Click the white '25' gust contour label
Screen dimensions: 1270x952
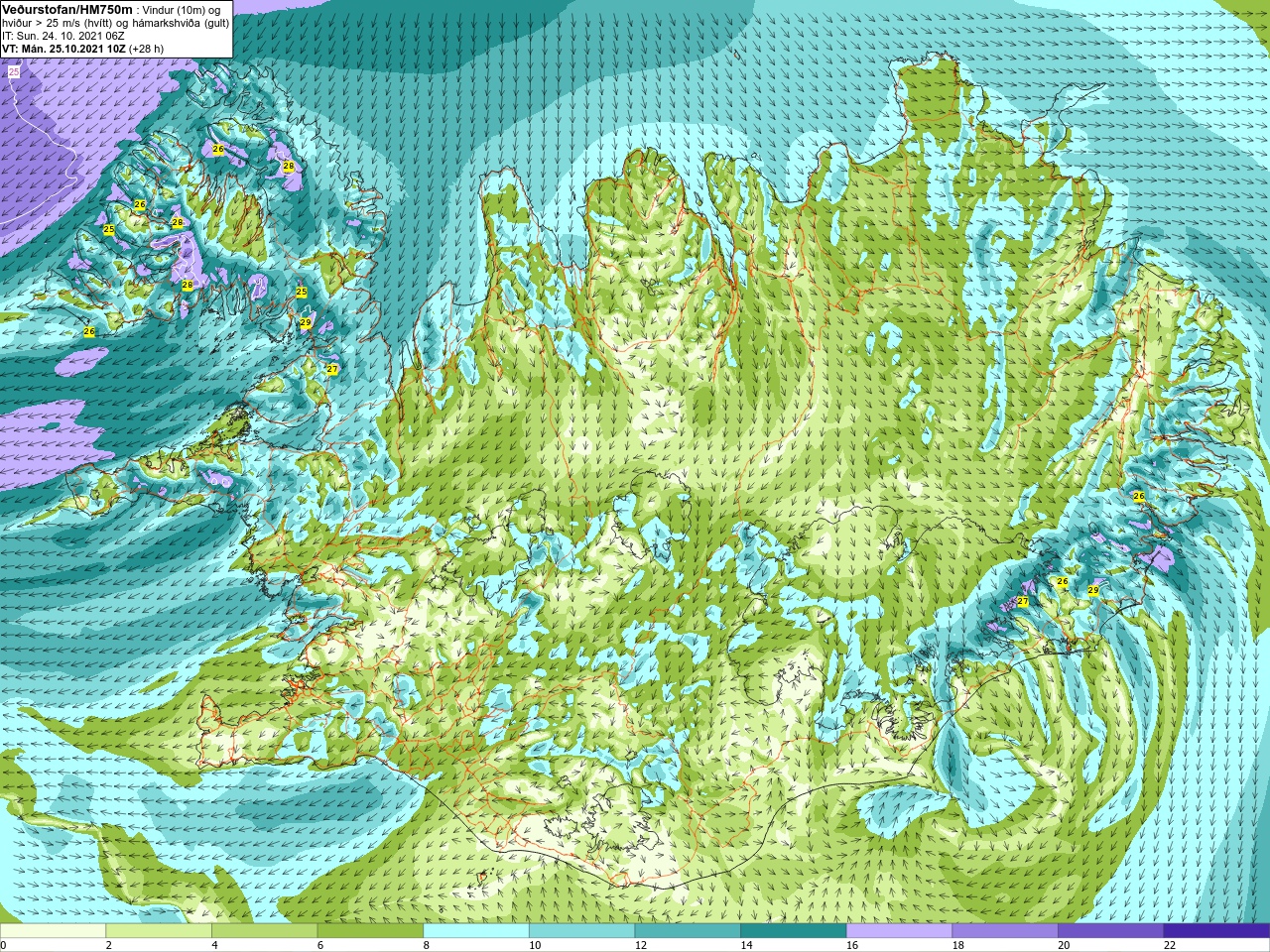pos(14,72)
